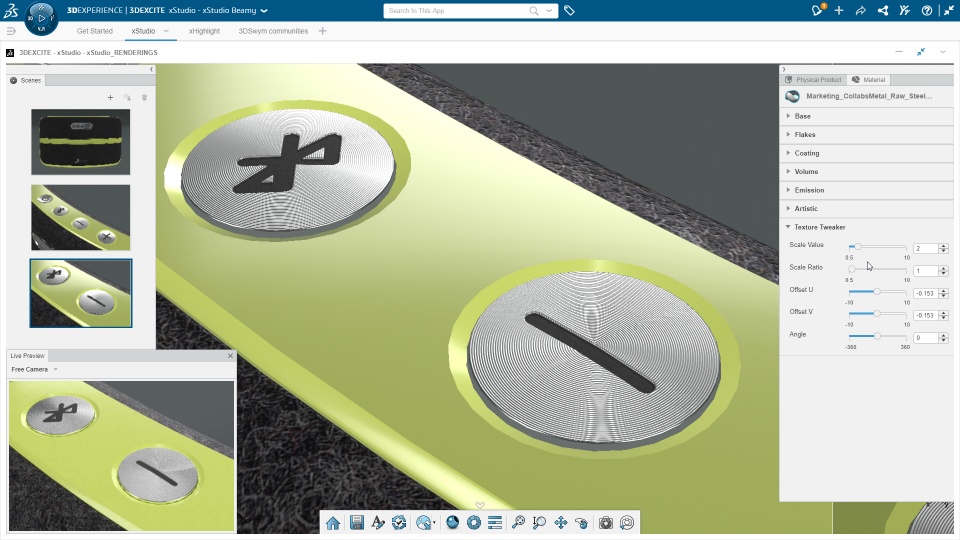Open the 3DSwym communities tab
The height and width of the screenshot is (540, 960).
(273, 31)
